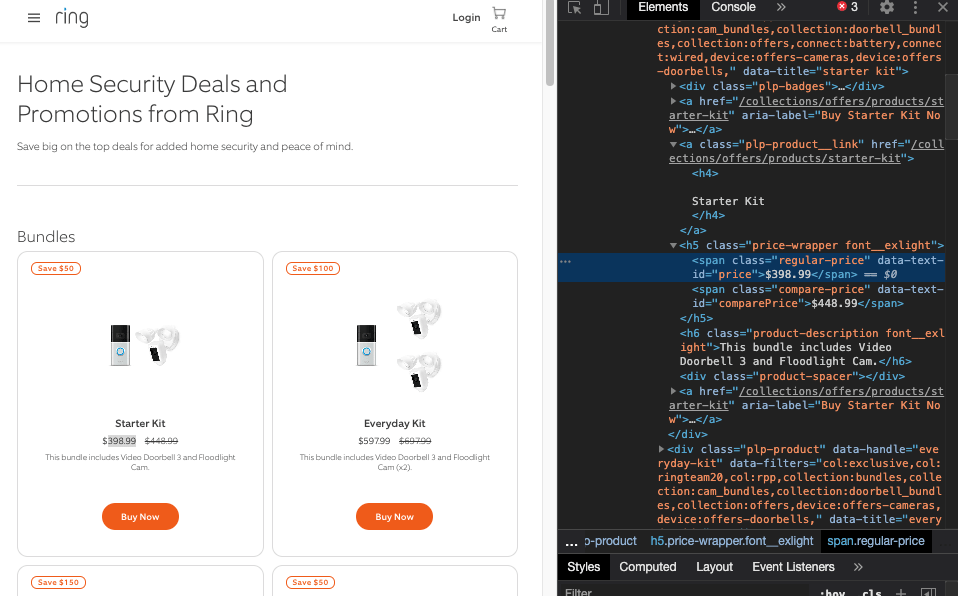Image resolution: width=958 pixels, height=596 pixels.
Task: Collapse the plp-product__link anchor node
Action: [x=673, y=144]
